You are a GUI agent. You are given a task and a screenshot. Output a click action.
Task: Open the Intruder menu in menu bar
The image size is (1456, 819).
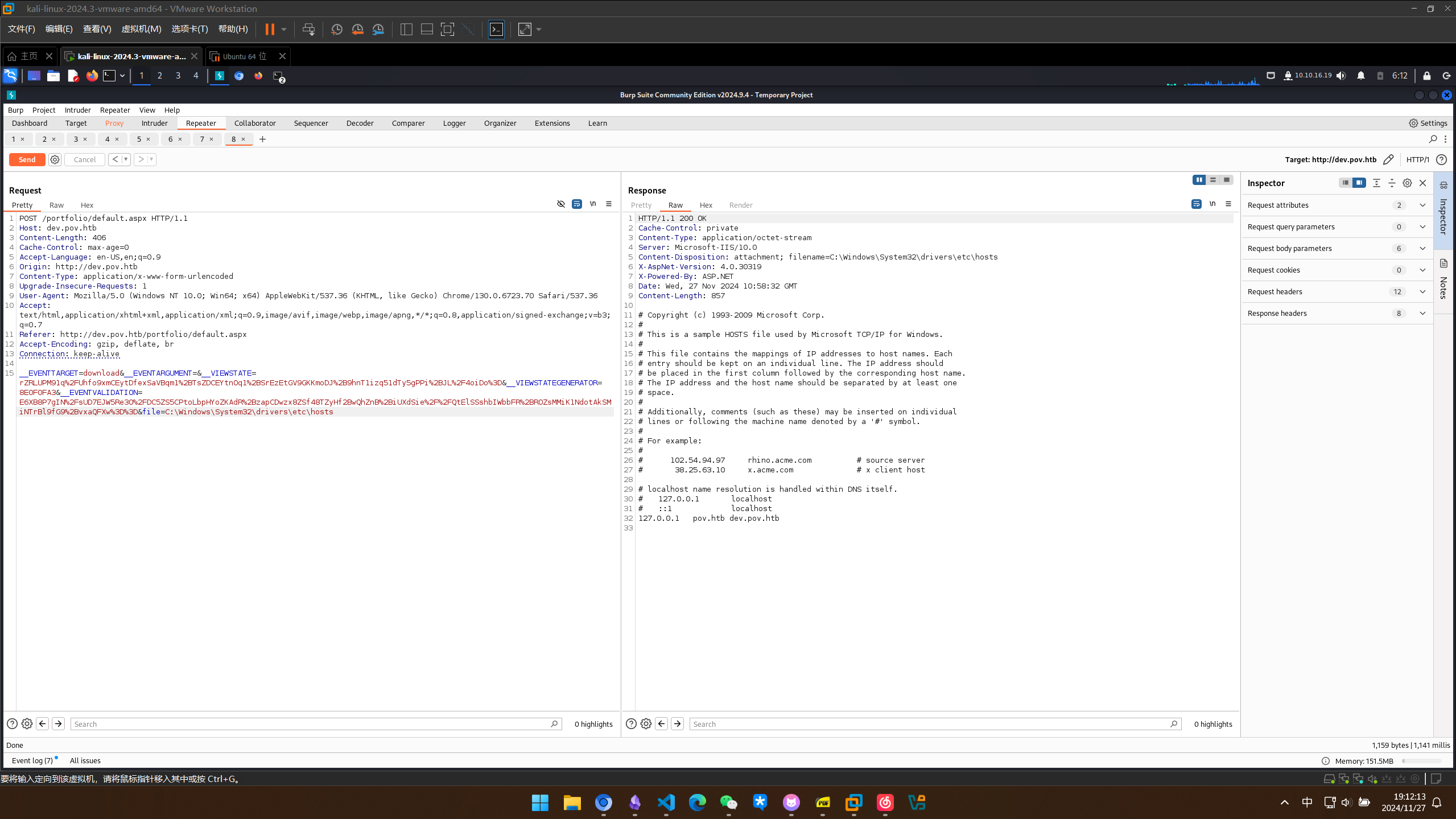click(x=77, y=110)
